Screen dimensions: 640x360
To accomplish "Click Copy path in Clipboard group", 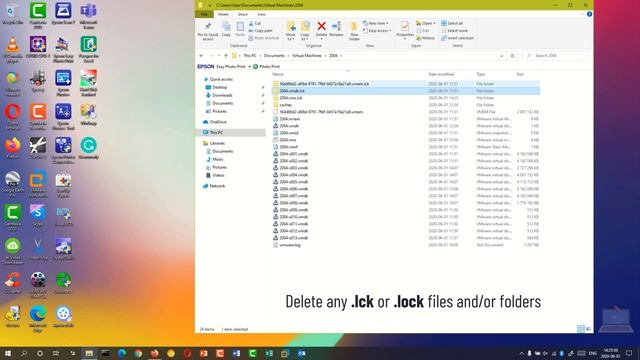I will coord(260,31).
